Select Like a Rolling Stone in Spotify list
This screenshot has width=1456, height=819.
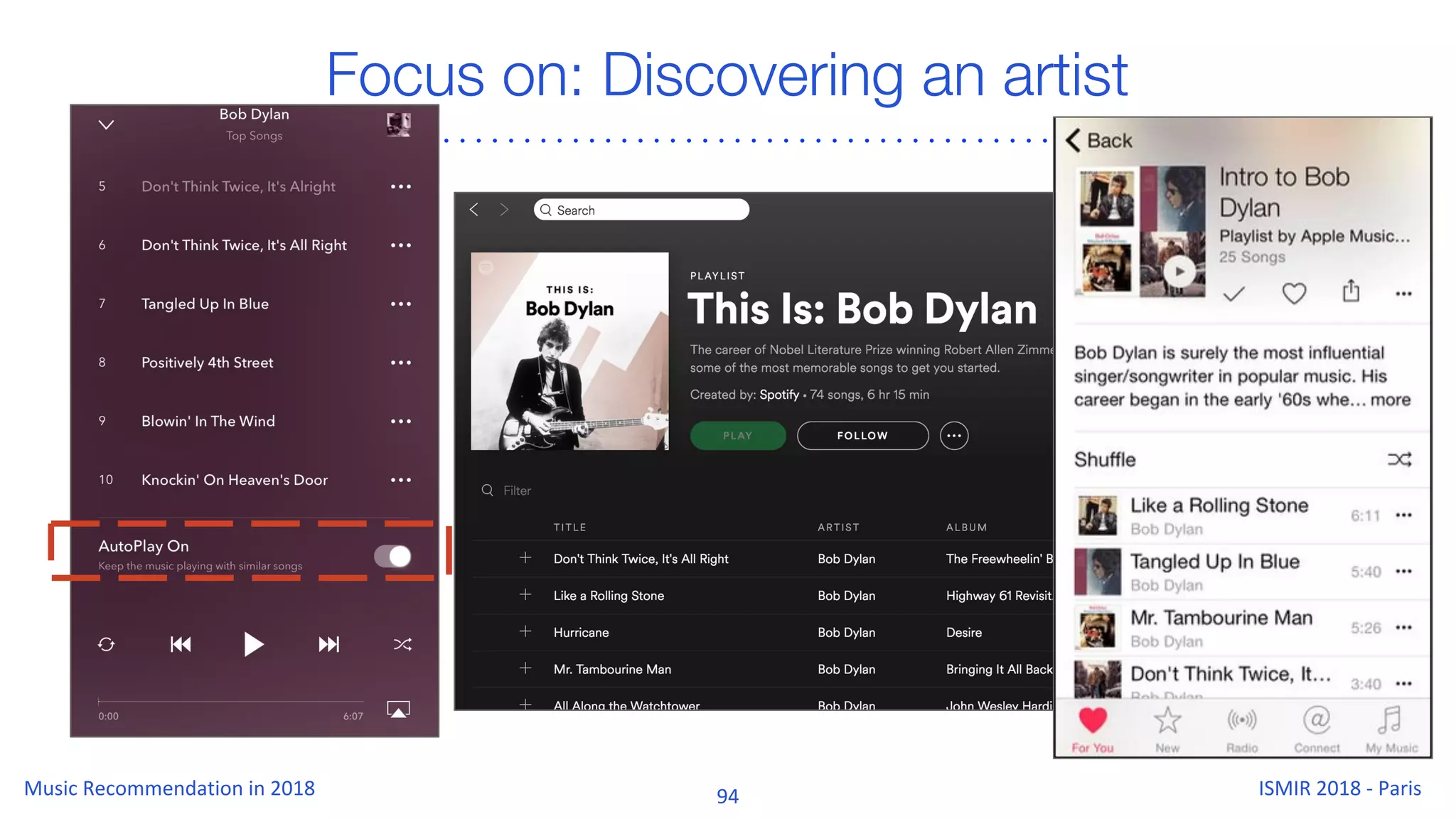click(609, 596)
